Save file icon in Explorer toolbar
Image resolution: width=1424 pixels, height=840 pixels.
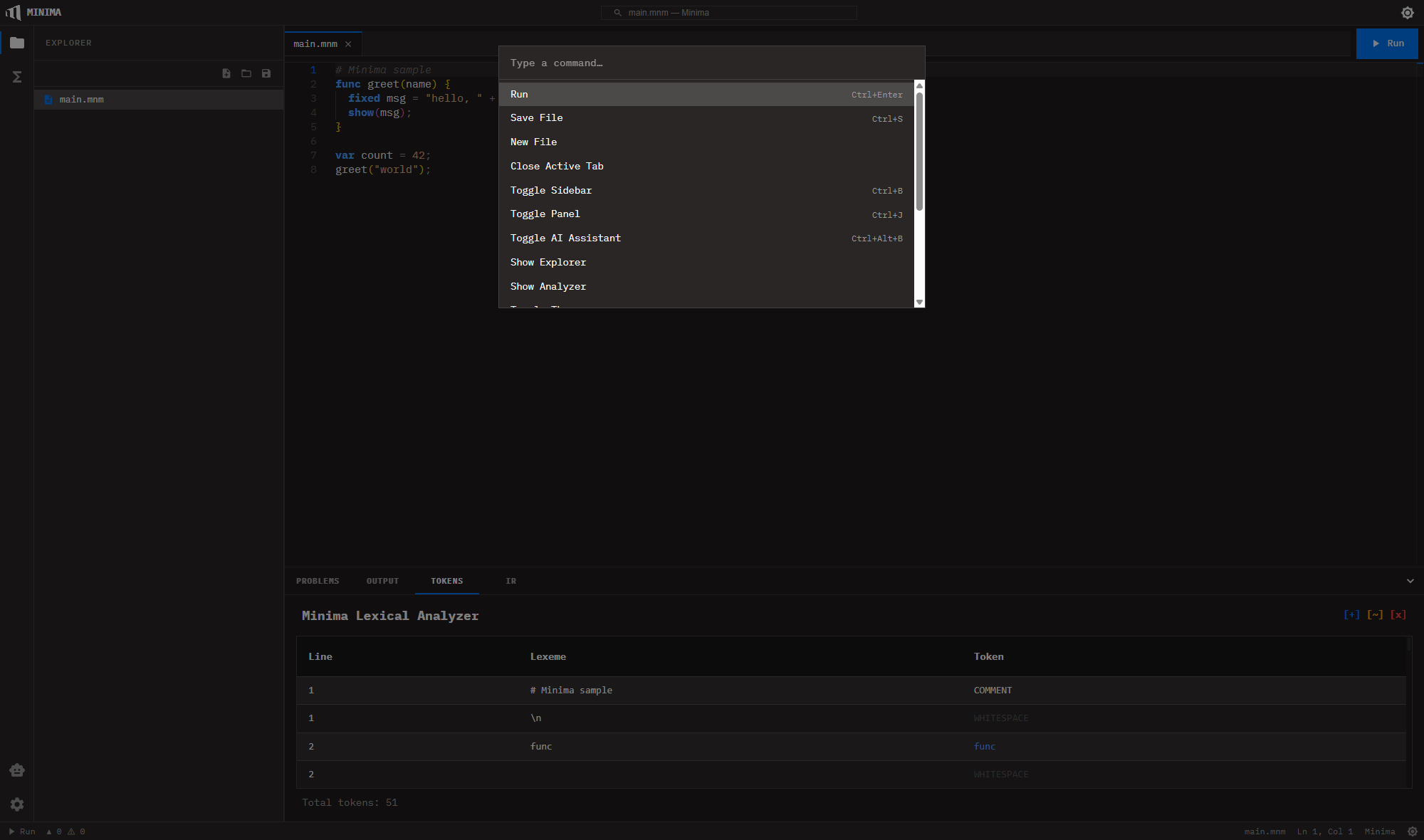pyautogui.click(x=266, y=73)
